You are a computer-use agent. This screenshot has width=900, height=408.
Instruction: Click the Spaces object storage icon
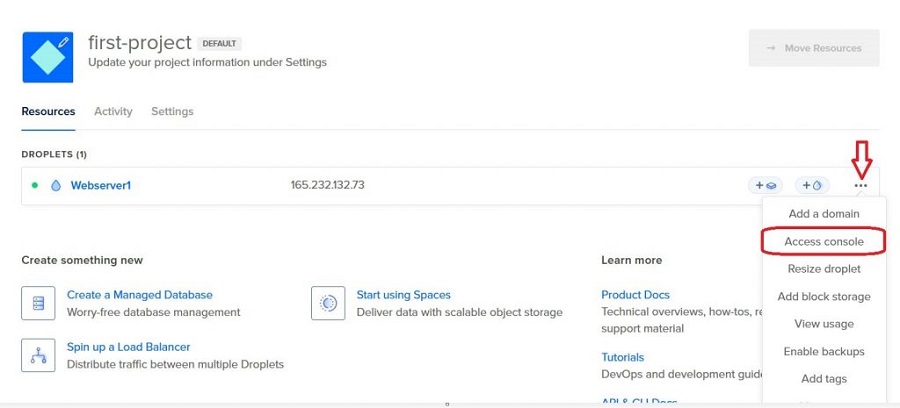(328, 303)
